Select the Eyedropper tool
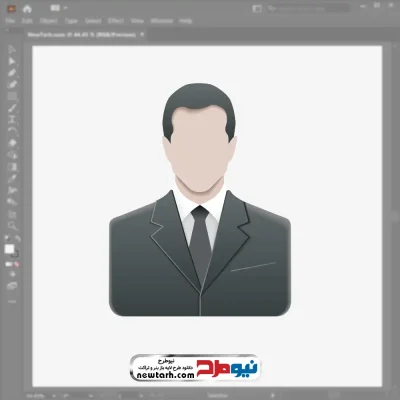Viewport: 400px width, 400px height. [12, 179]
